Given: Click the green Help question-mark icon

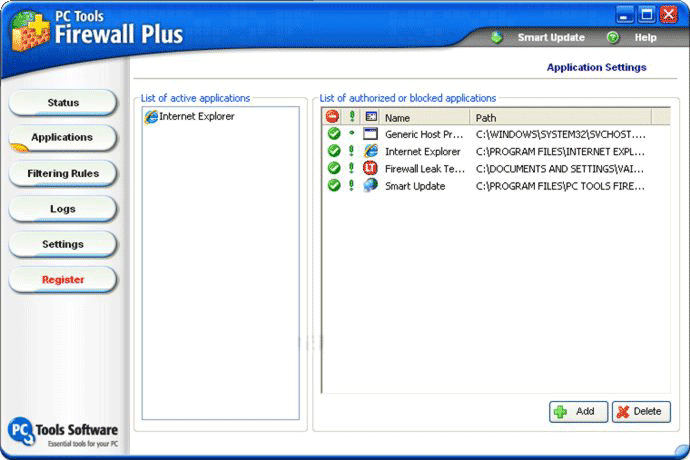Looking at the screenshot, I should [x=613, y=37].
